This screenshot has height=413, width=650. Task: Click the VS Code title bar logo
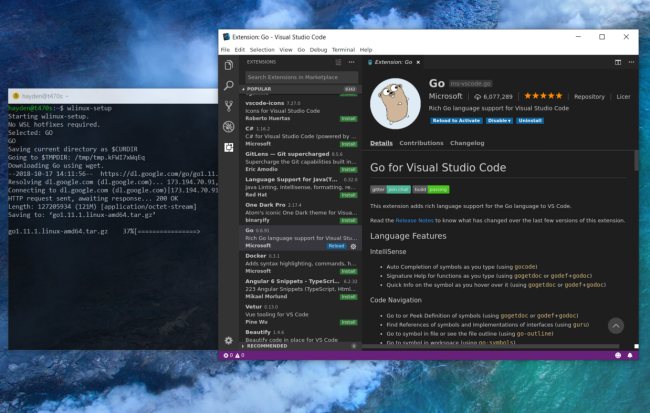[226, 37]
